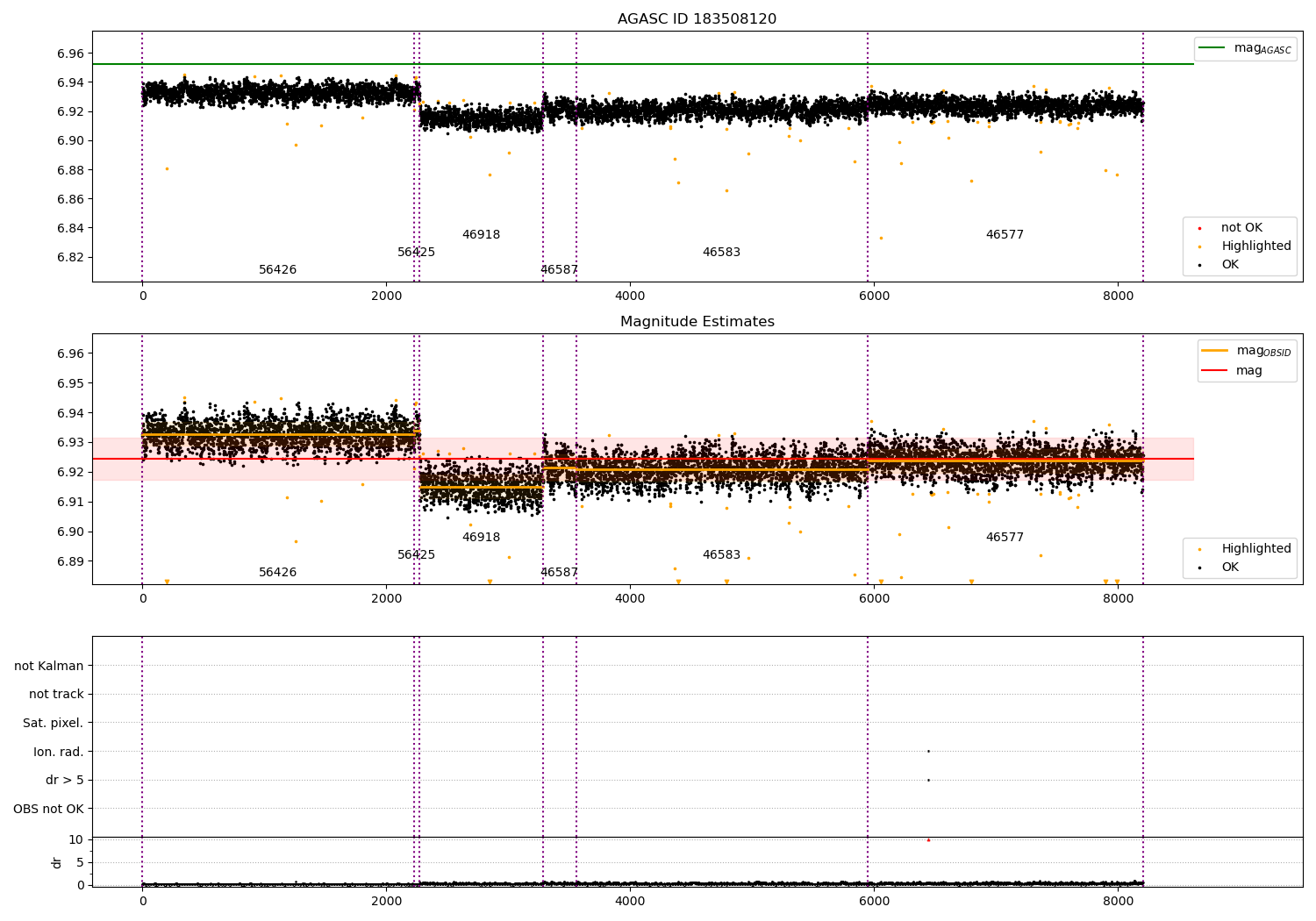Click the 'not track' row label
The image size is (1316, 921).
(x=56, y=695)
